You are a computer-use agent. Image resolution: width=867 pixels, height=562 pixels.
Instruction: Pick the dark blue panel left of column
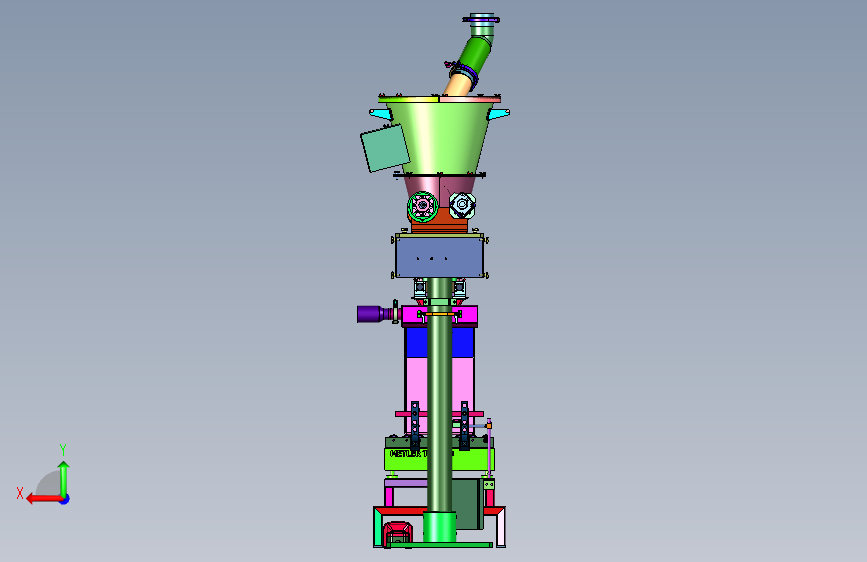(x=416, y=342)
